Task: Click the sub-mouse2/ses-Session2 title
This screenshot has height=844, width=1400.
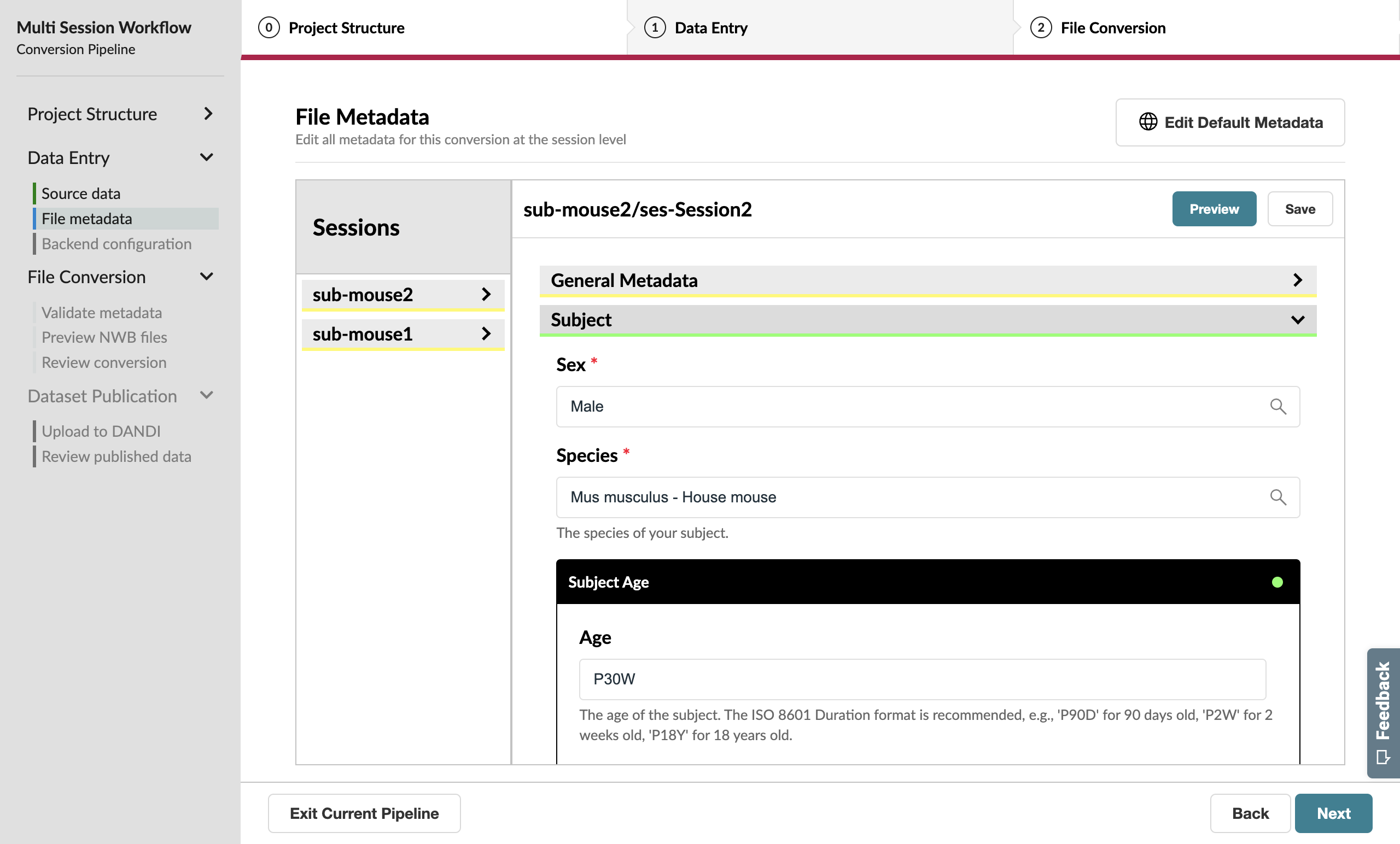Action: [x=638, y=209]
